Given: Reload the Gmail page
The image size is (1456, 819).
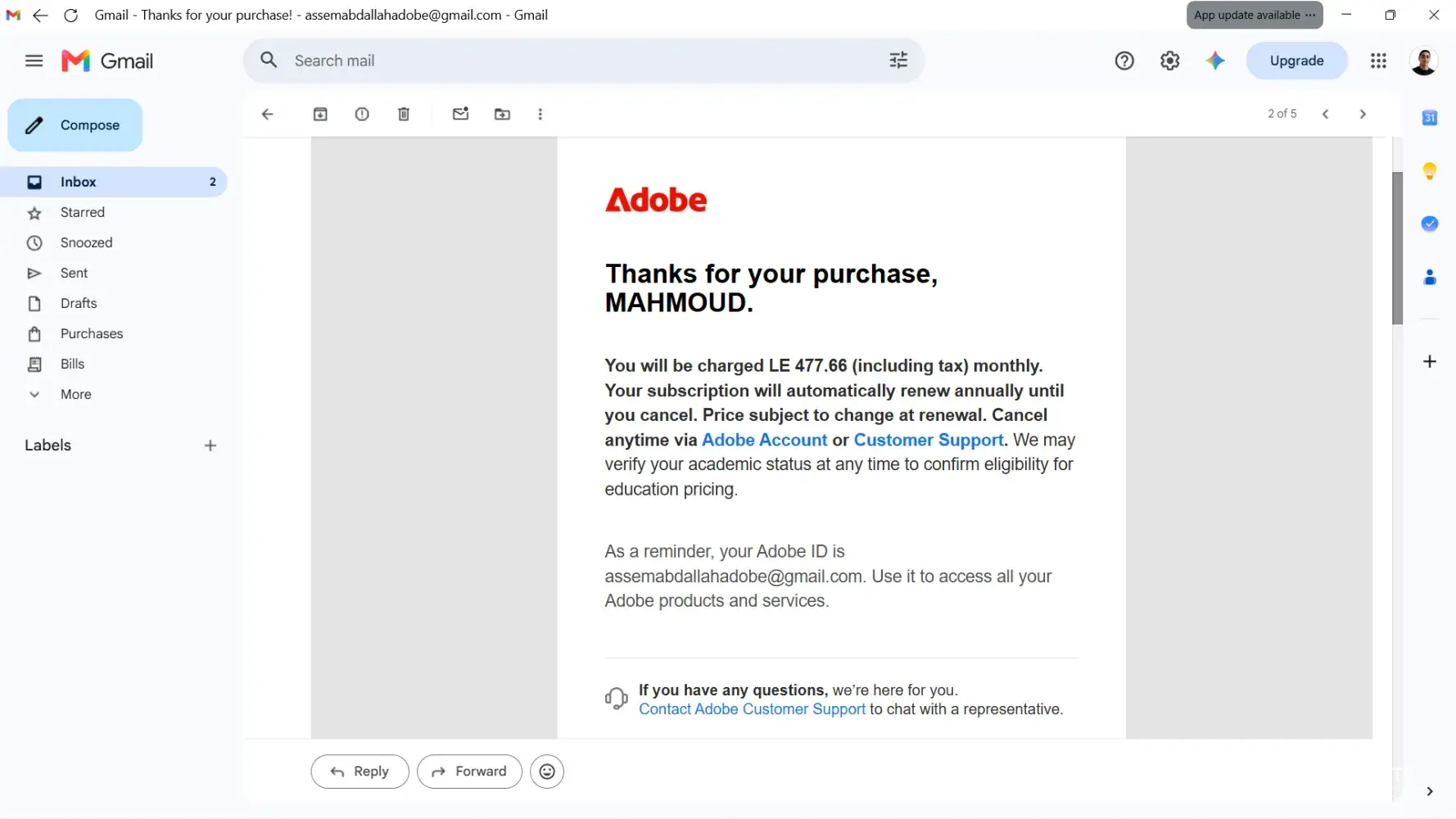Looking at the screenshot, I should pyautogui.click(x=71, y=15).
